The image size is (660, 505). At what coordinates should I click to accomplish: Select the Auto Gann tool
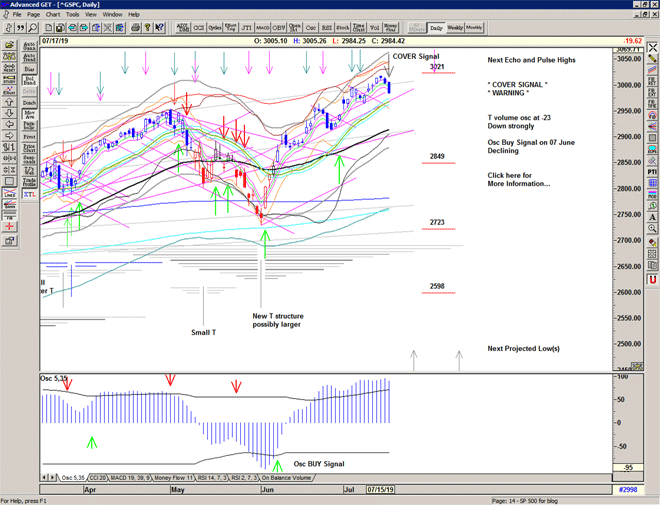point(29,47)
